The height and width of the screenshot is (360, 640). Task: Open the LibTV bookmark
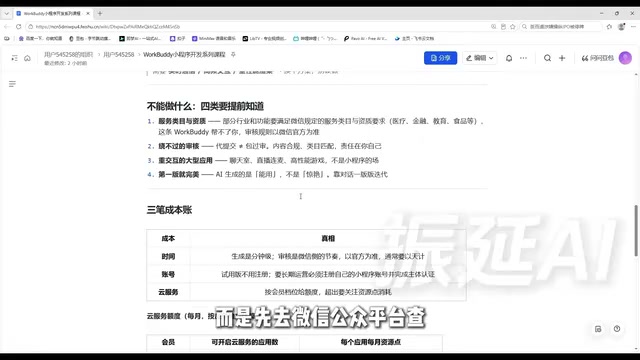tap(264, 38)
